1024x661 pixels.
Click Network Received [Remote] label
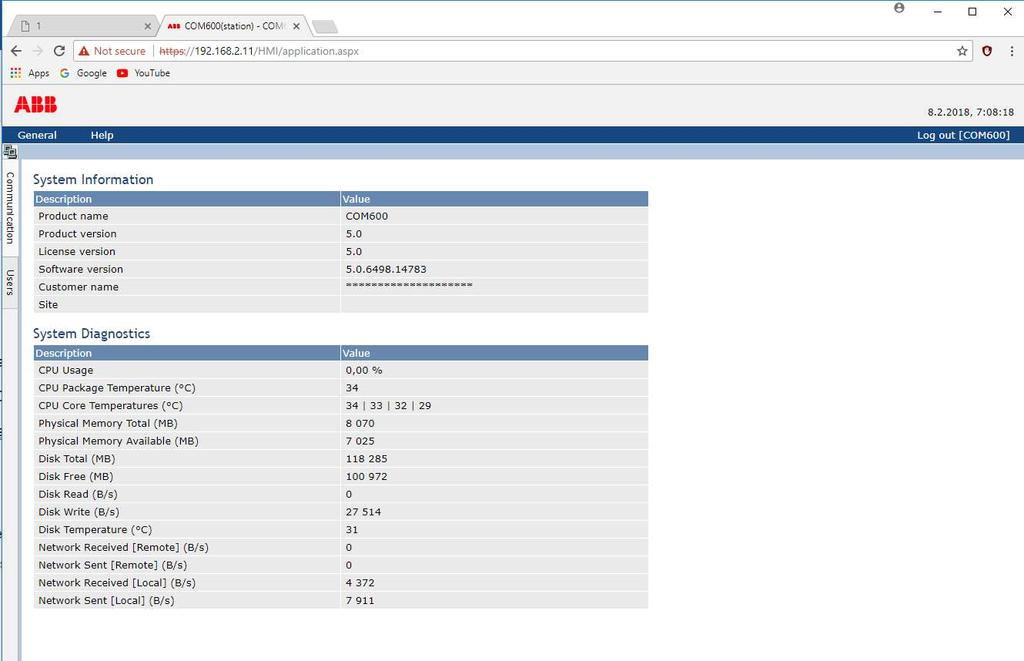click(123, 547)
